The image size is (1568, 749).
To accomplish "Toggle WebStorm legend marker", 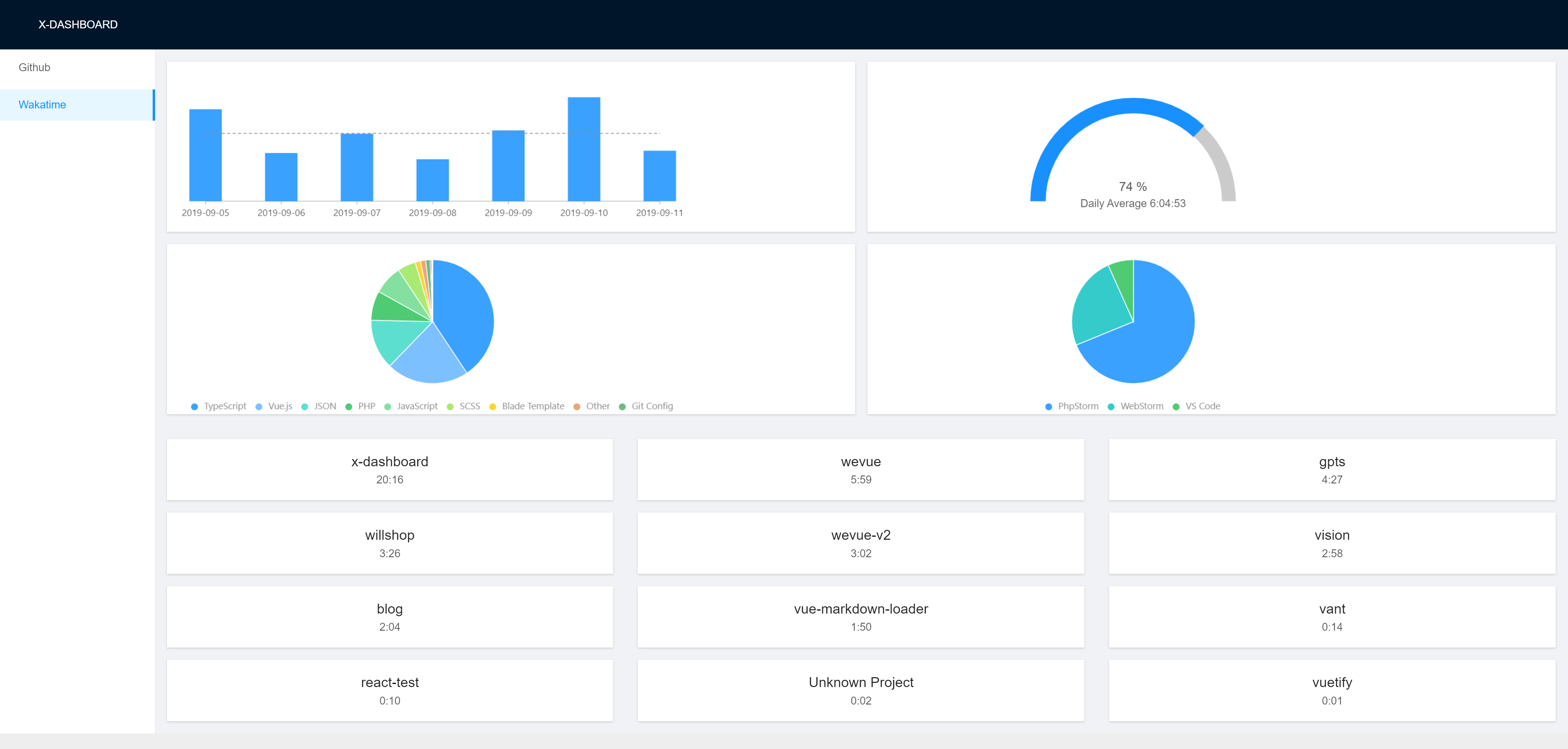I will click(x=1112, y=407).
